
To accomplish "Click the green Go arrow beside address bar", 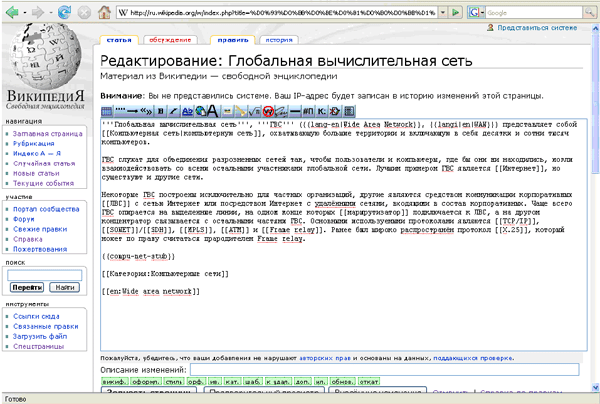I will tap(455, 12).
